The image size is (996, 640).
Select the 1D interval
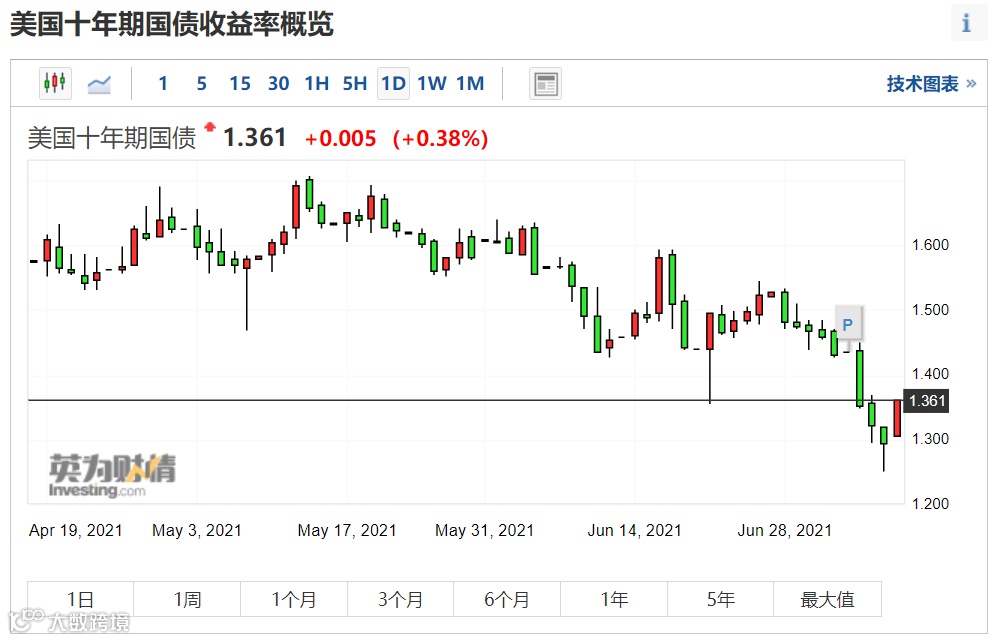click(x=393, y=84)
